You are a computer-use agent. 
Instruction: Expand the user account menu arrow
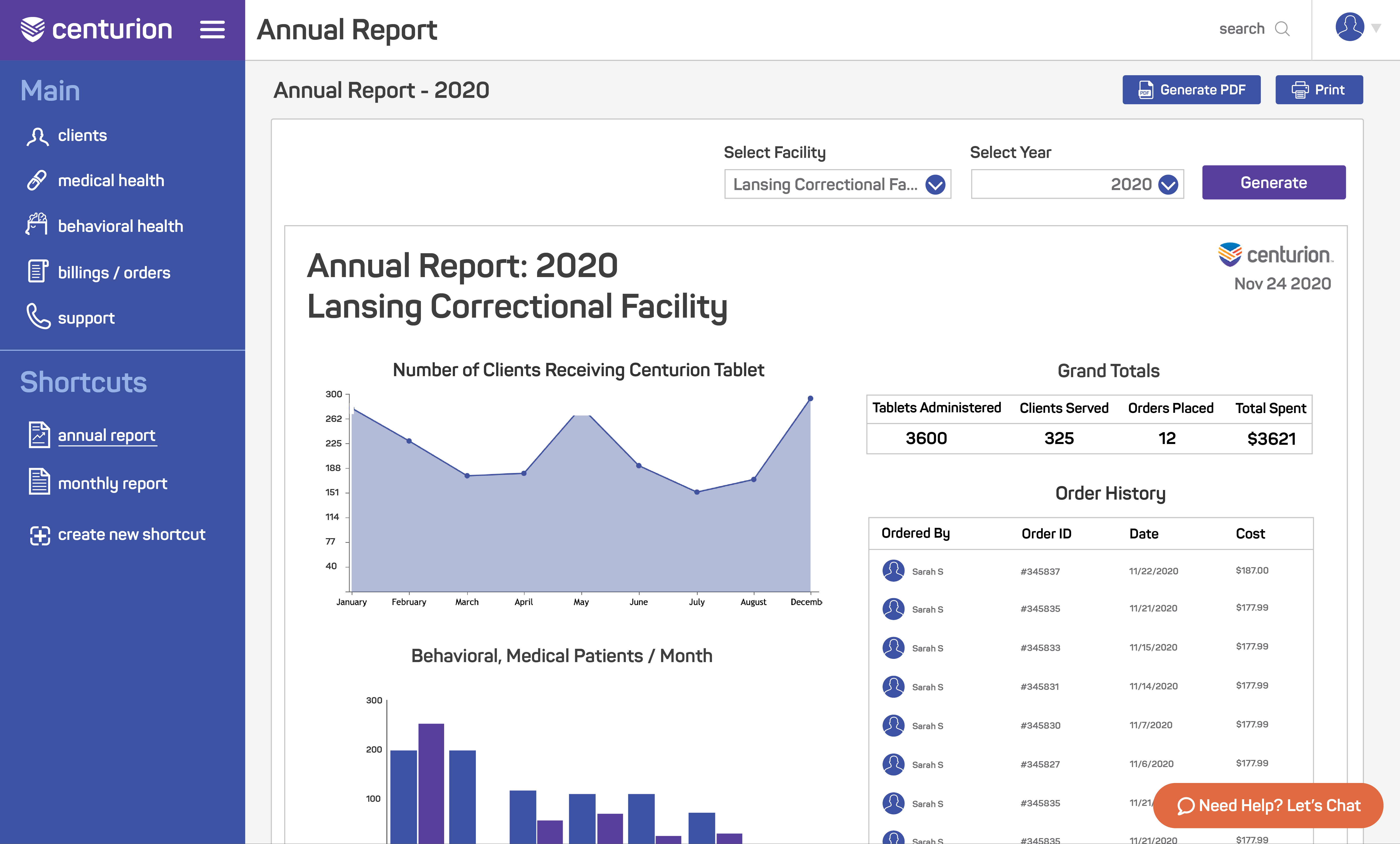(x=1376, y=28)
